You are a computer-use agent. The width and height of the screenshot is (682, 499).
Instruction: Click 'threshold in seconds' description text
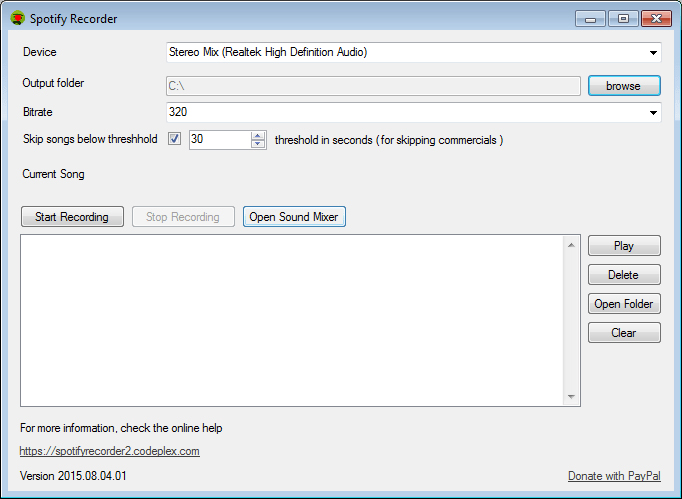point(389,140)
